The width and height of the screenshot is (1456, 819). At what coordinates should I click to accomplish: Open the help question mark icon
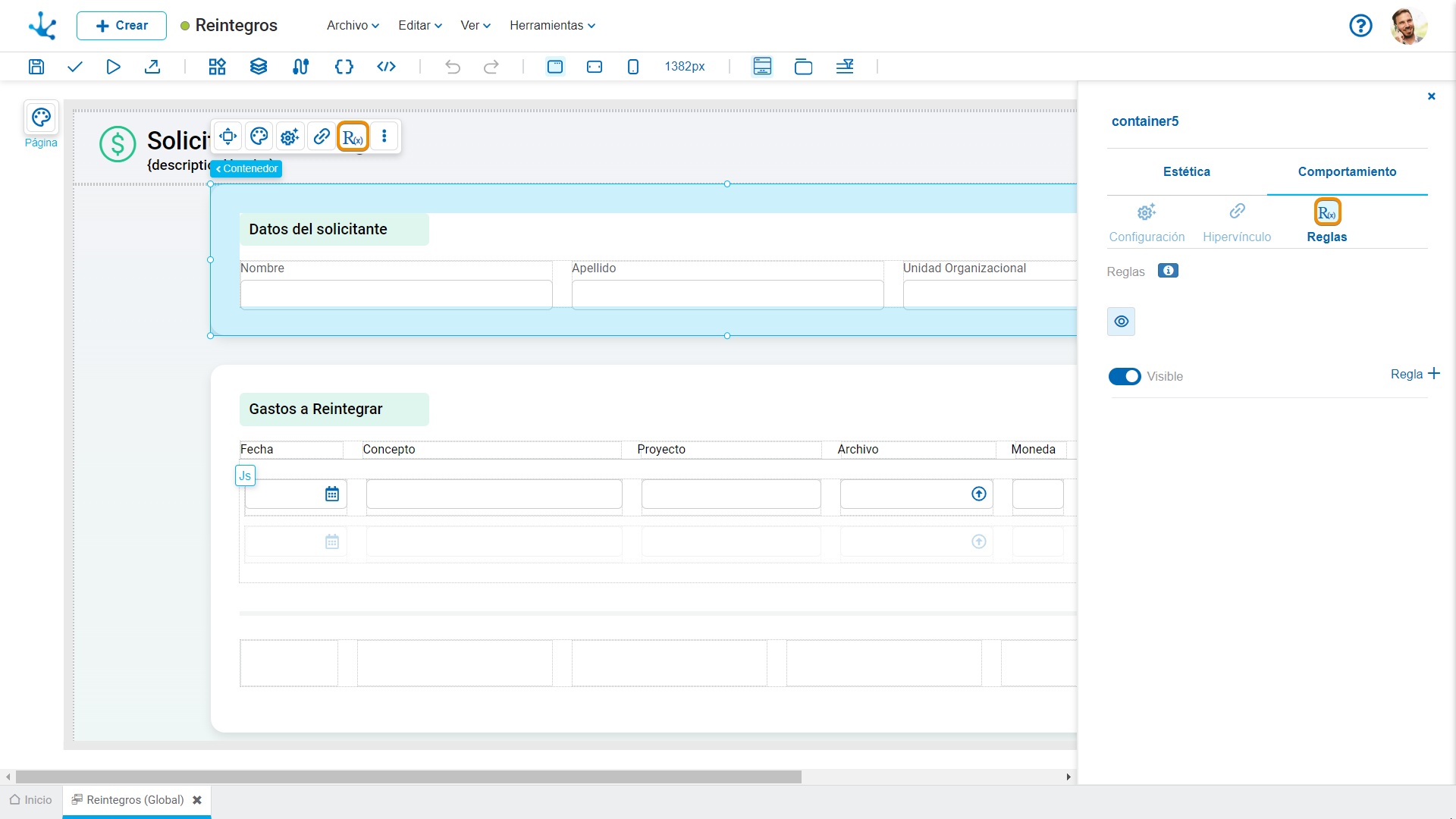point(1360,26)
